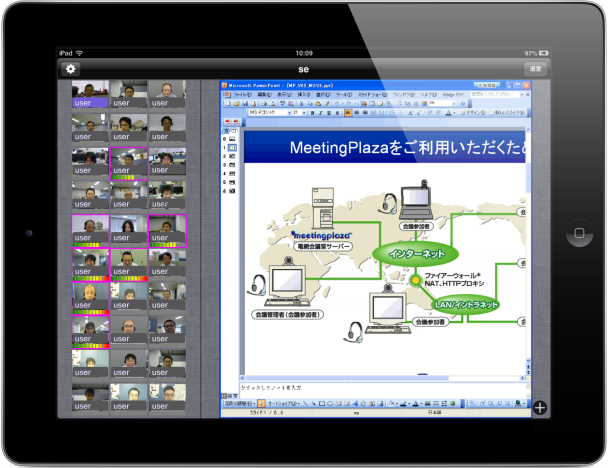Open the Line Style icon in drawing toolbar
The image size is (608, 468).
tap(427, 403)
